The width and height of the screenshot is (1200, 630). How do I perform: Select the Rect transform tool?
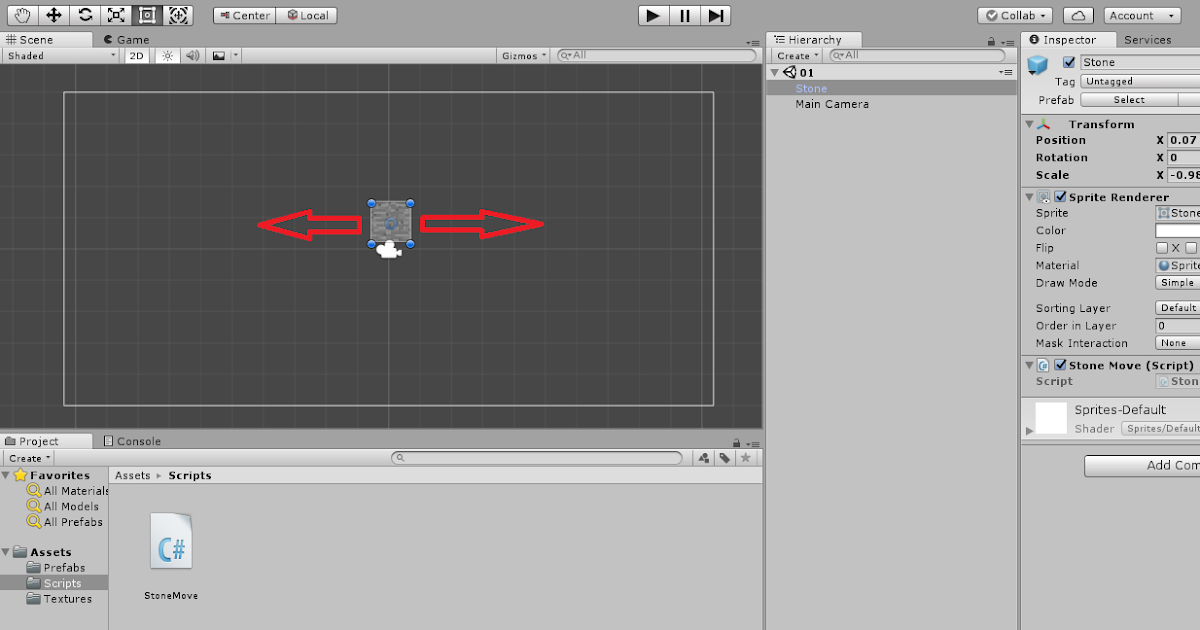[x=147, y=14]
